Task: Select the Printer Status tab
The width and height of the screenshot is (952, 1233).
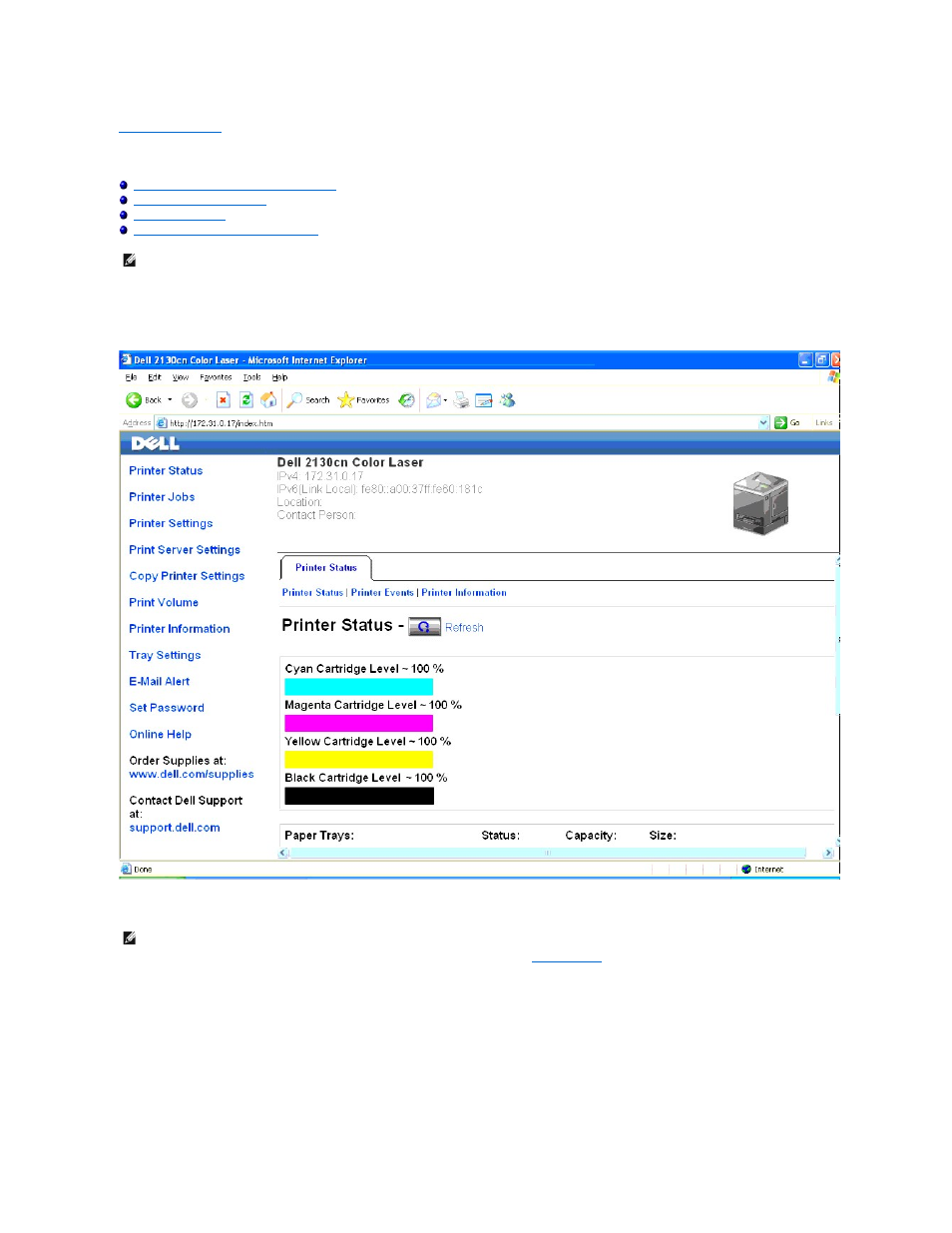Action: 326,568
